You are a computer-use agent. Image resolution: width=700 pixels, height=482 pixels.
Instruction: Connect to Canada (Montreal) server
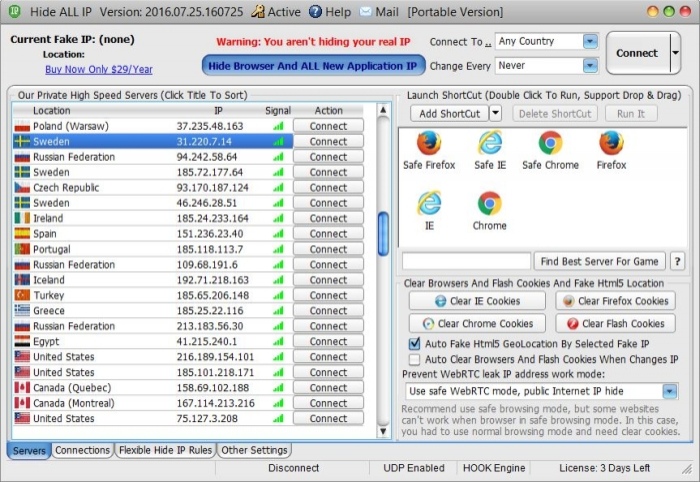329,403
